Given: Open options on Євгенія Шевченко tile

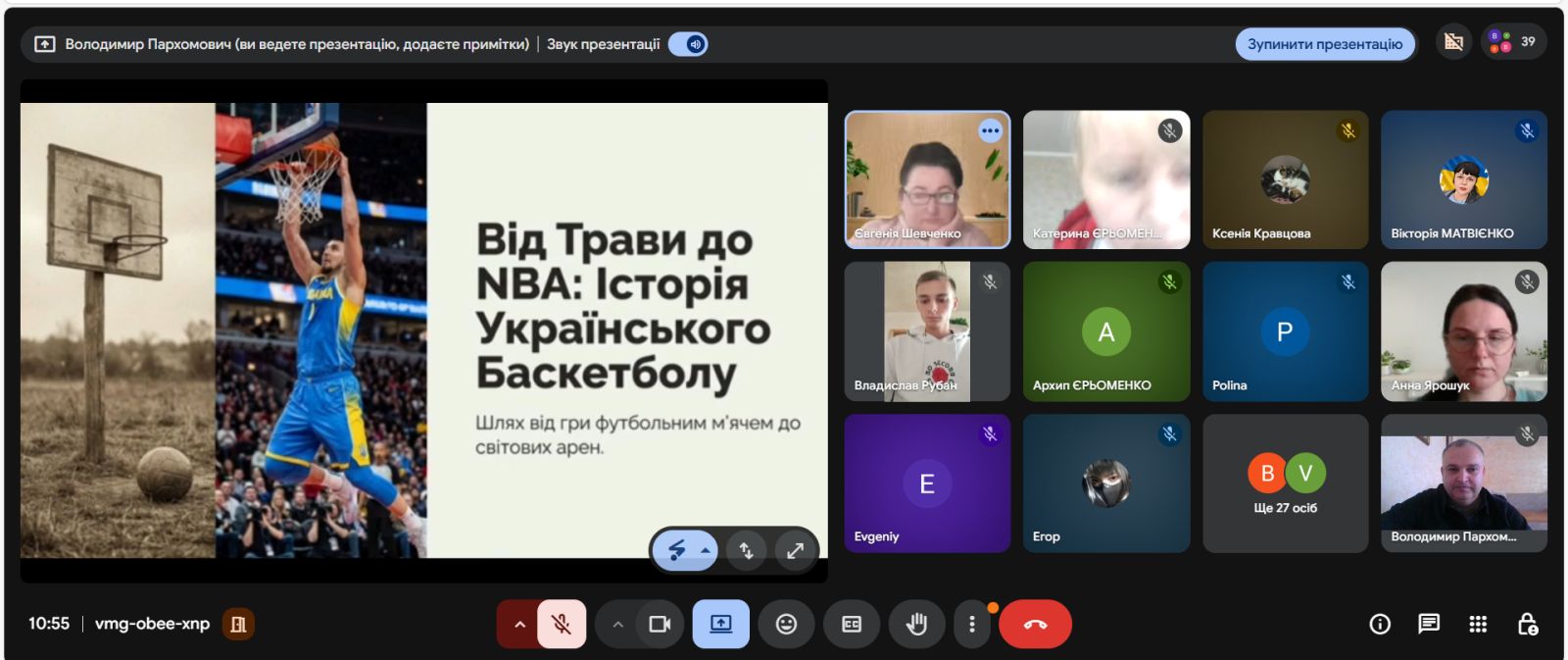Looking at the screenshot, I should (x=990, y=130).
